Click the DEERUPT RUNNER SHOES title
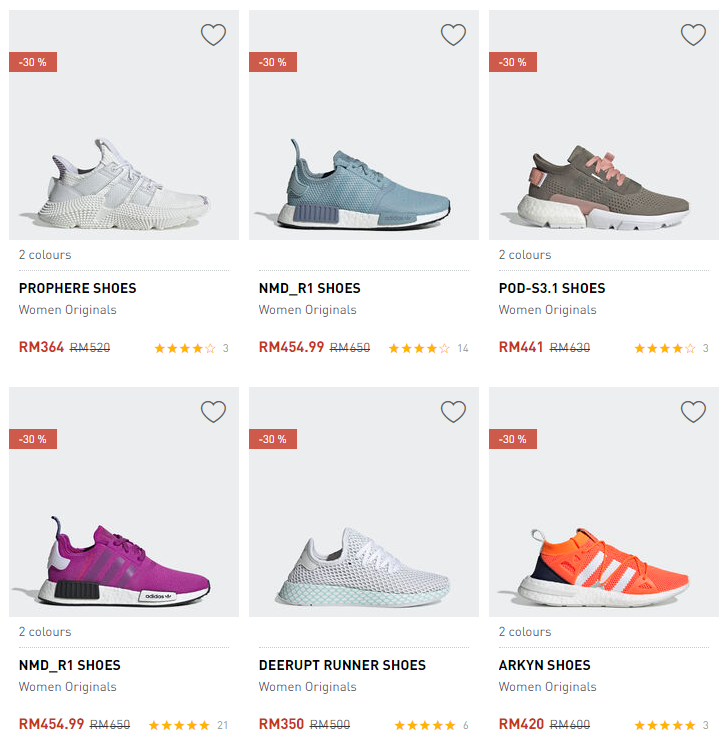 click(x=342, y=665)
